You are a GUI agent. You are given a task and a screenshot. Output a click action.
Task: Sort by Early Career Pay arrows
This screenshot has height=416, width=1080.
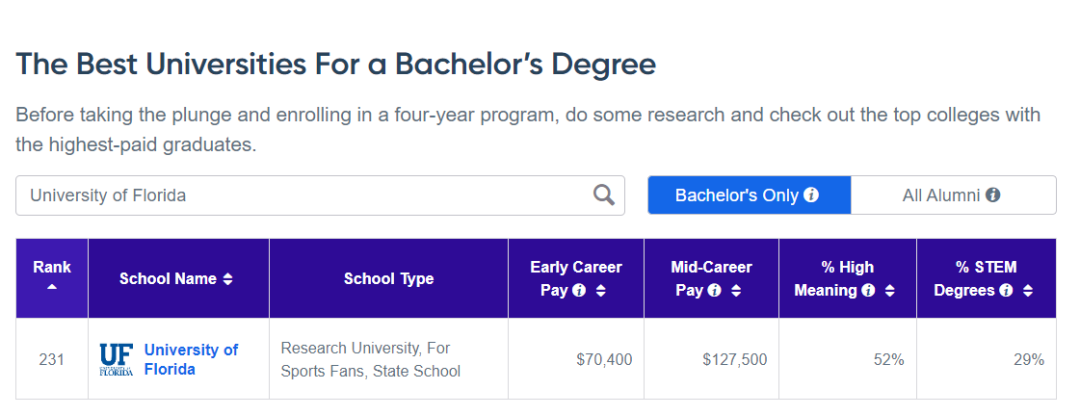pyautogui.click(x=600, y=291)
